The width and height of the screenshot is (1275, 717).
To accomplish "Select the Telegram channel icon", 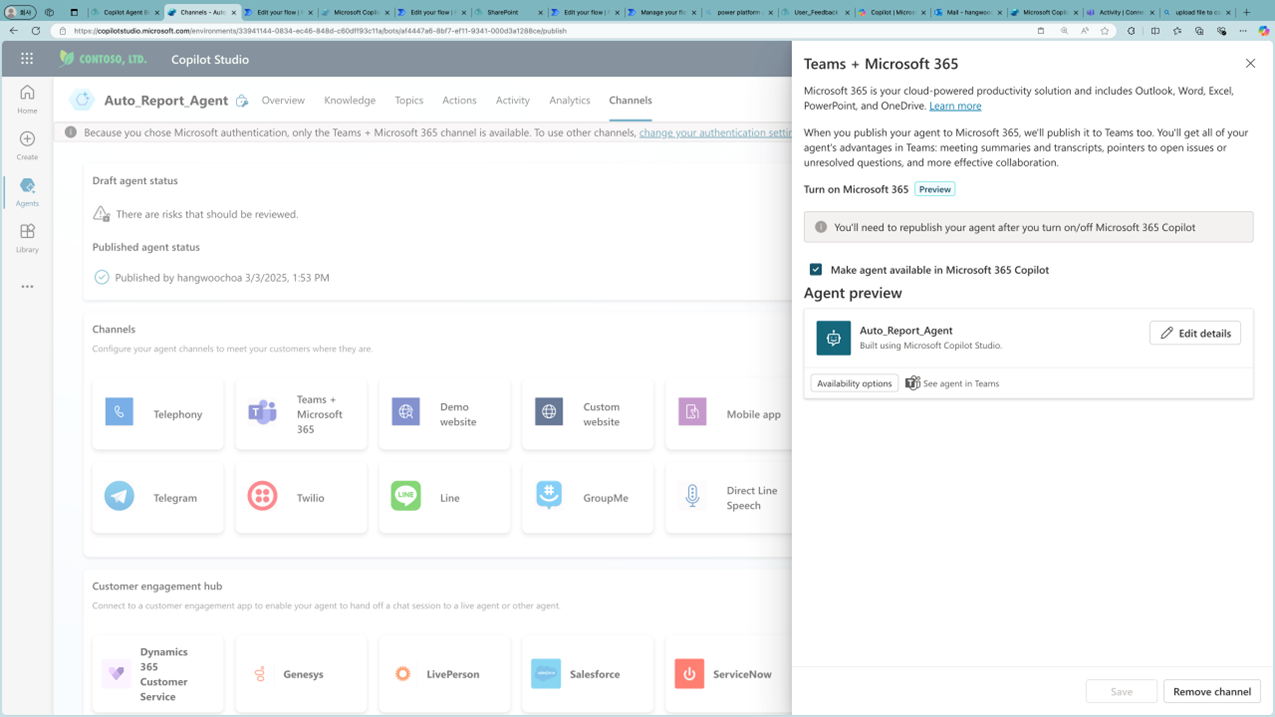I will (119, 496).
